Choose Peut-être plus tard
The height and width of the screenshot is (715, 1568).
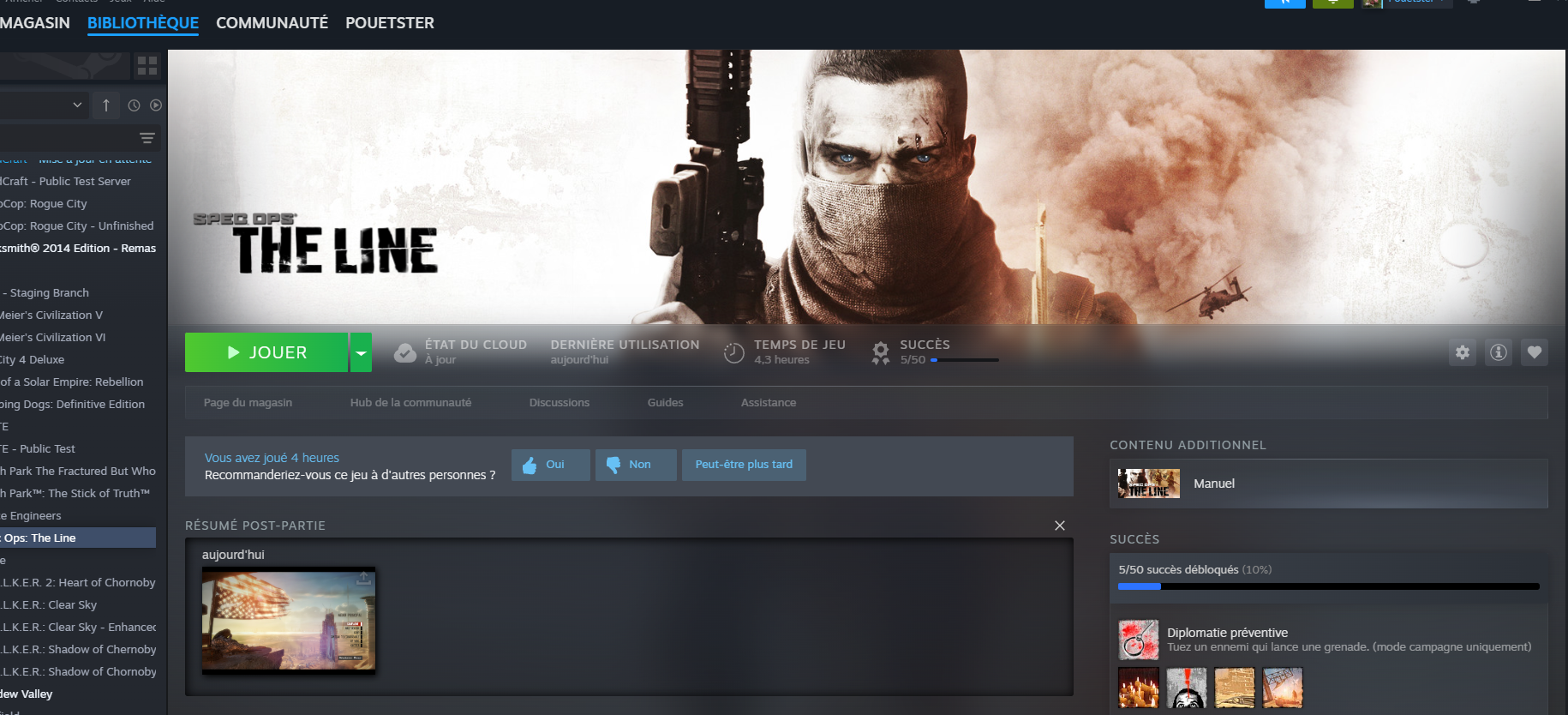point(744,465)
